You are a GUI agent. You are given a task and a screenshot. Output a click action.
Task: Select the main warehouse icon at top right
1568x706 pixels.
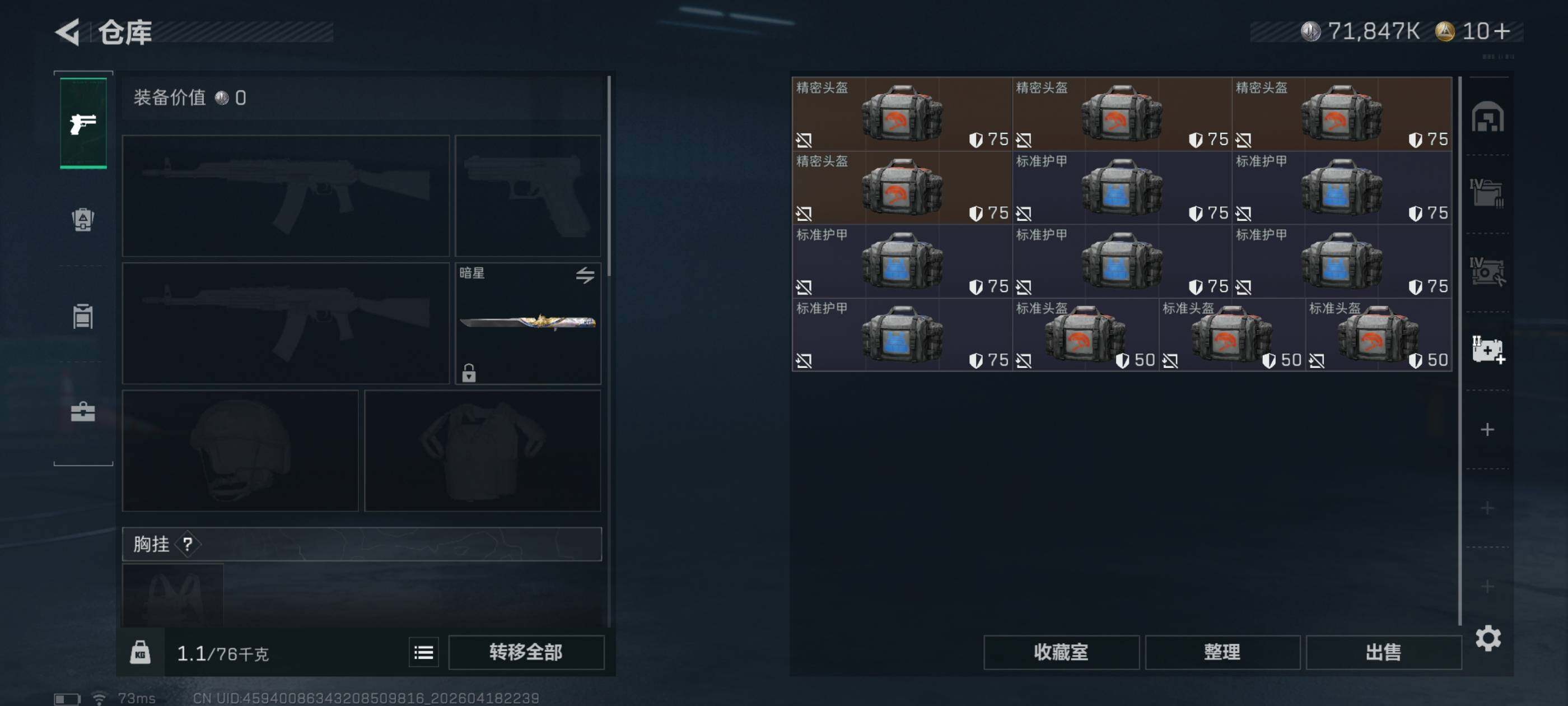pyautogui.click(x=1488, y=117)
